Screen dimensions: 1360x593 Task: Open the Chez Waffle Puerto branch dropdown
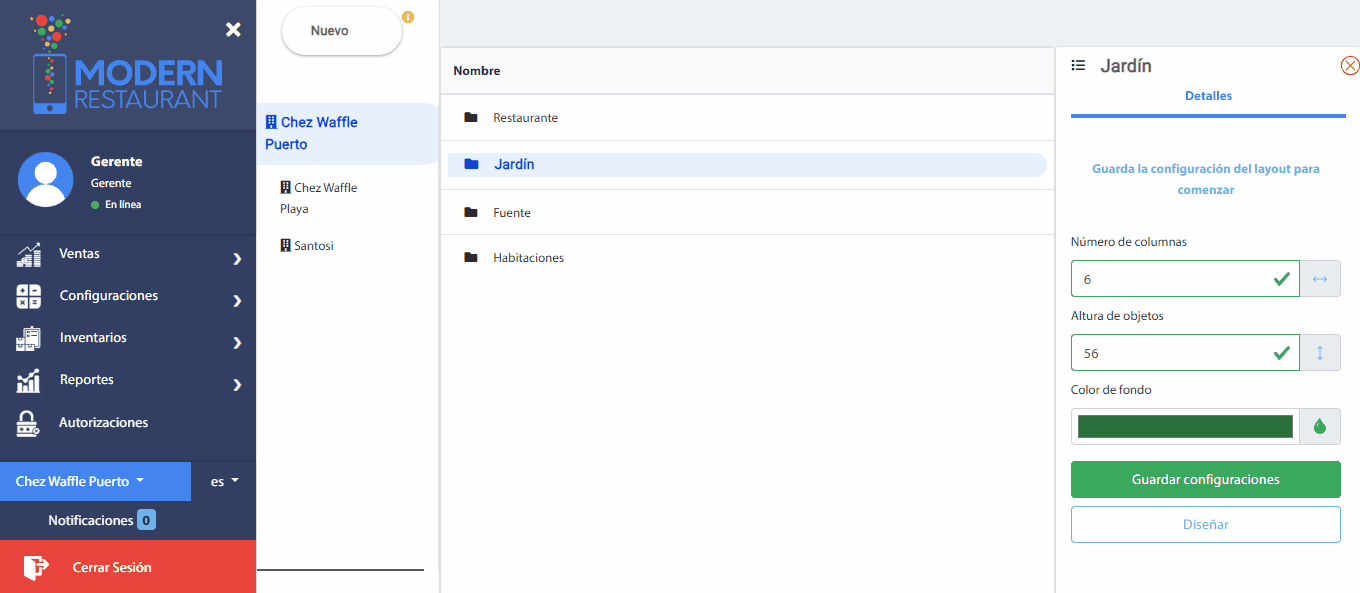click(80, 481)
